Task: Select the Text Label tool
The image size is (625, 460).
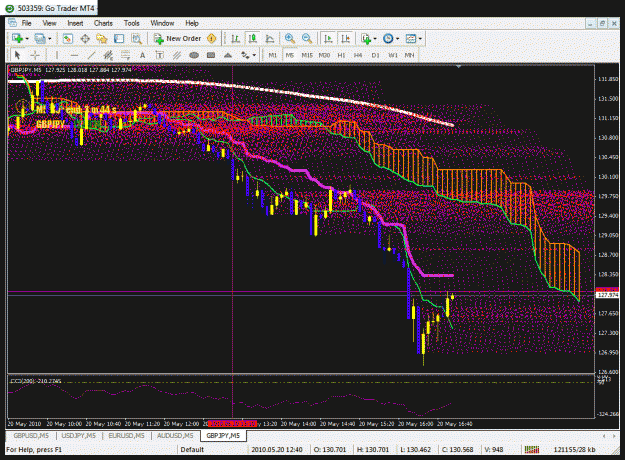Action: point(159,55)
